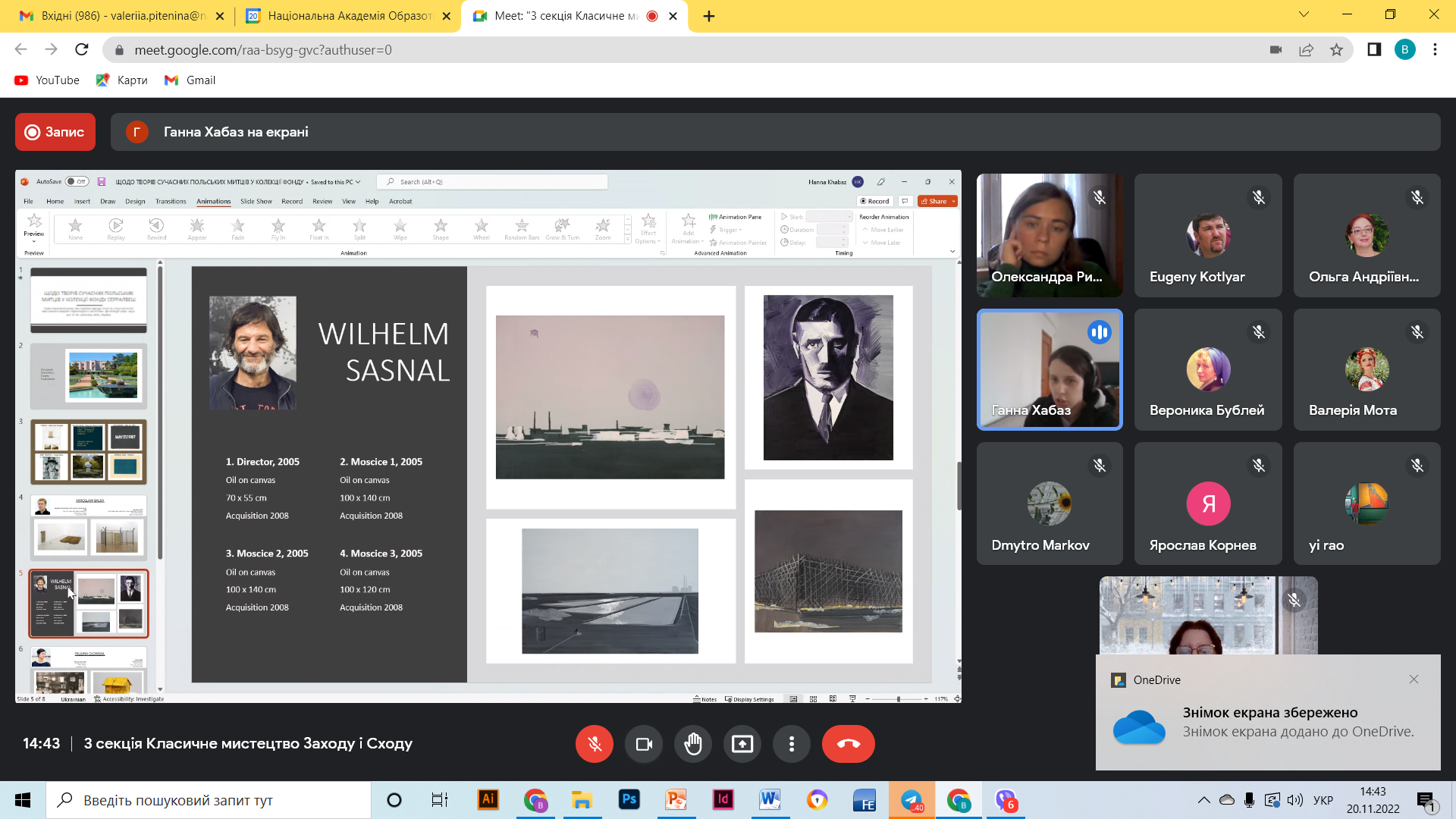
Task: Select the Fly In animation effect
Action: (x=278, y=228)
